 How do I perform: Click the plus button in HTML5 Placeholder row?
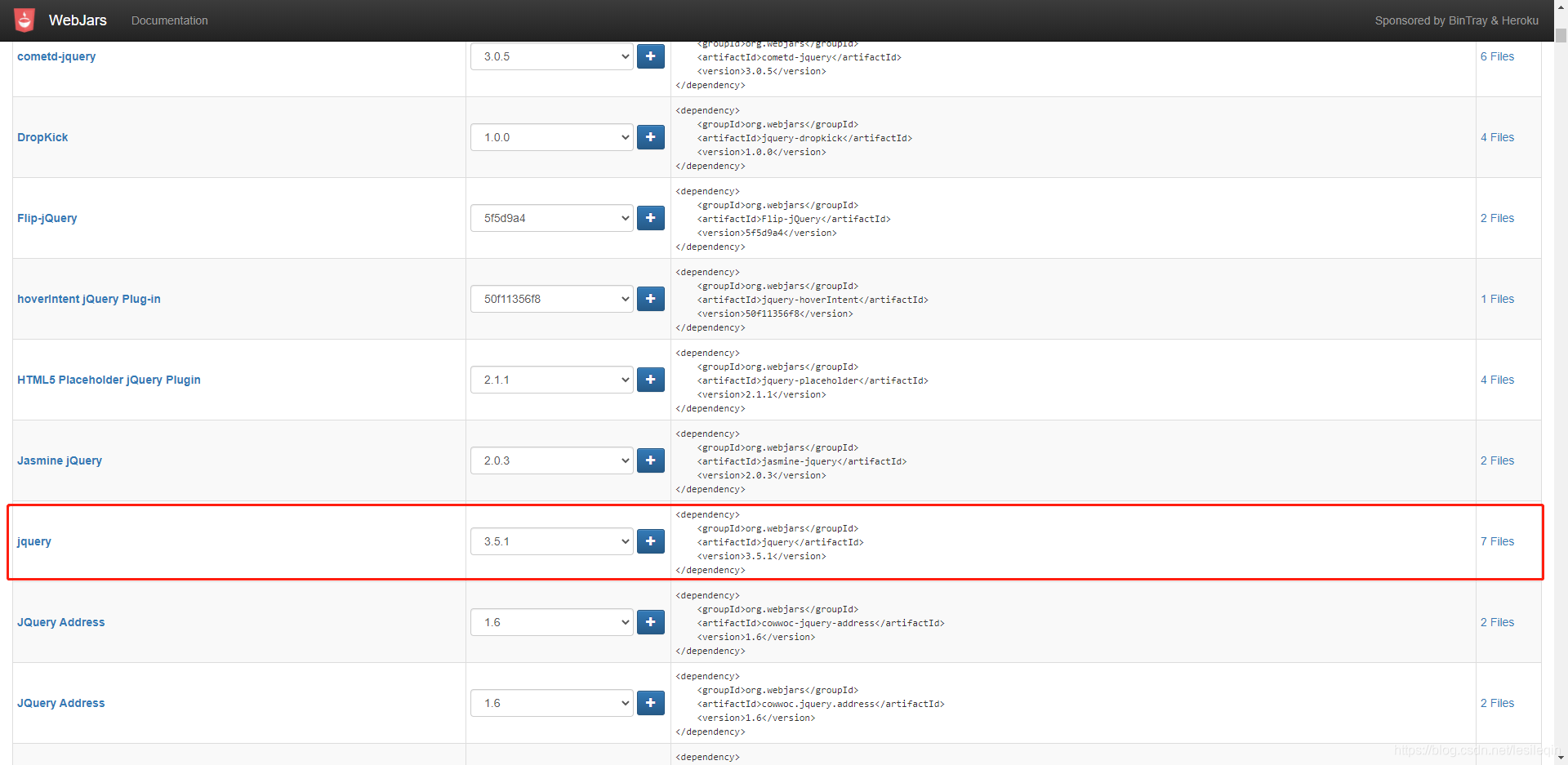pos(650,380)
